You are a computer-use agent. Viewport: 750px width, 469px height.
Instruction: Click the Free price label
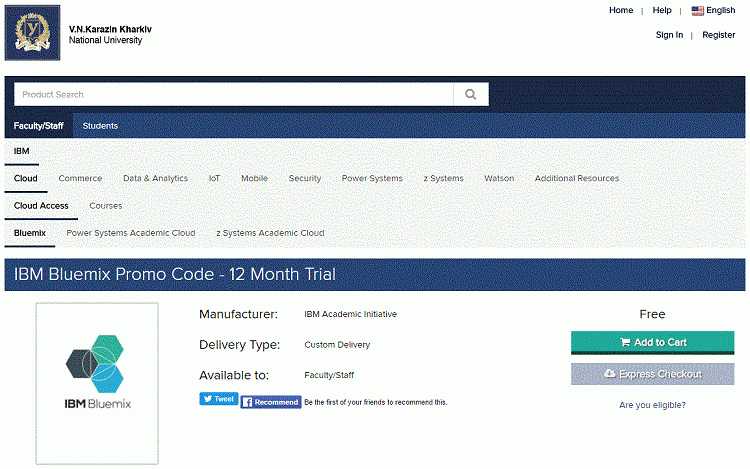pyautogui.click(x=652, y=314)
